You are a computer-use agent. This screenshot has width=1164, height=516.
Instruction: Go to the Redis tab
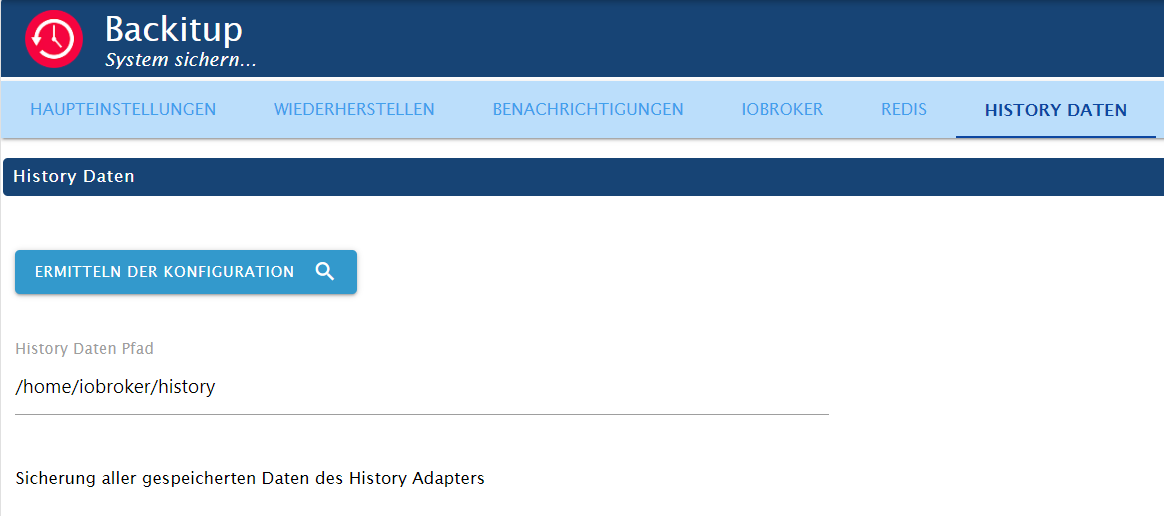tap(904, 110)
